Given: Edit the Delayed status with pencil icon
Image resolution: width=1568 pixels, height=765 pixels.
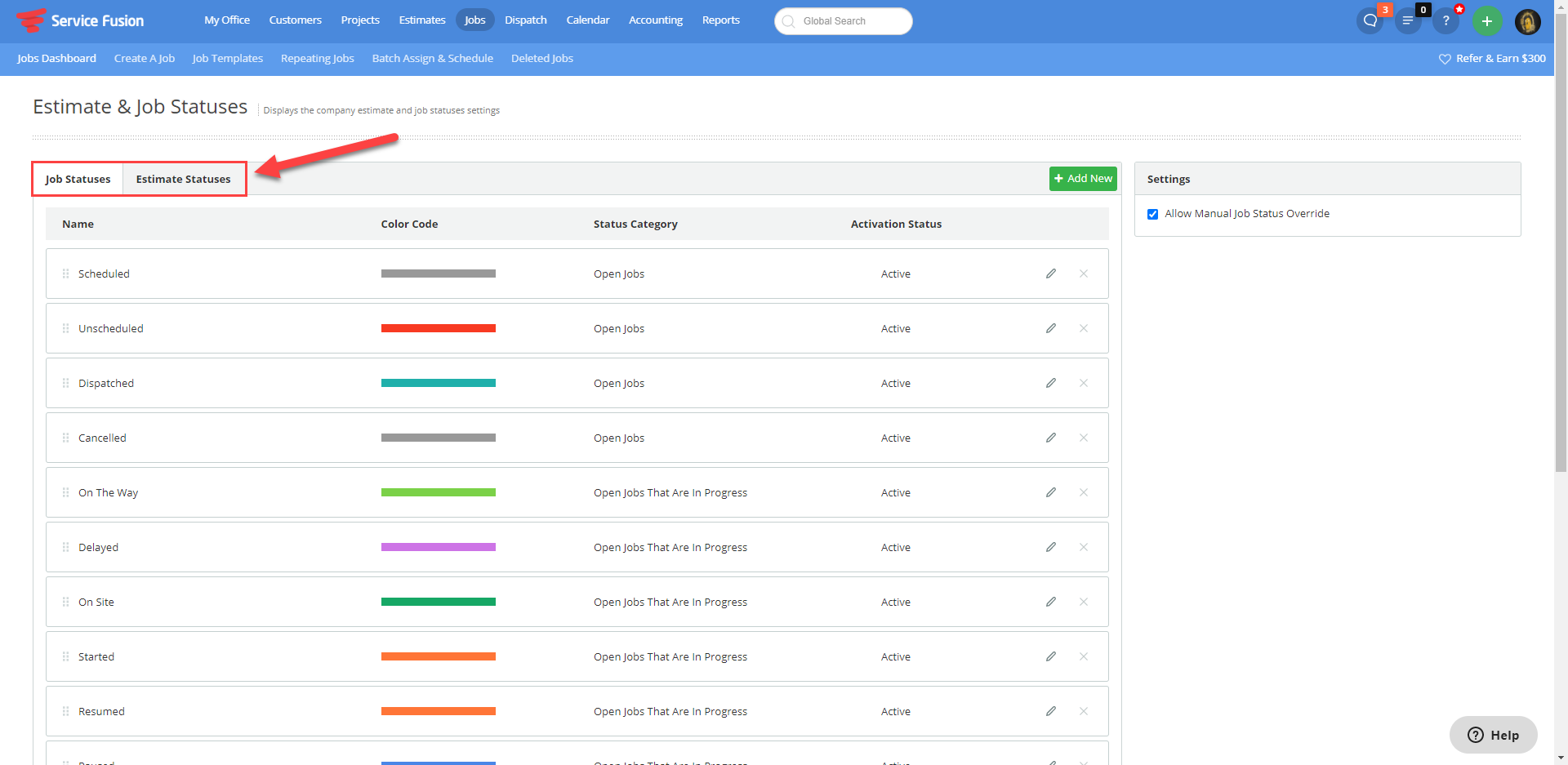Looking at the screenshot, I should [x=1051, y=547].
